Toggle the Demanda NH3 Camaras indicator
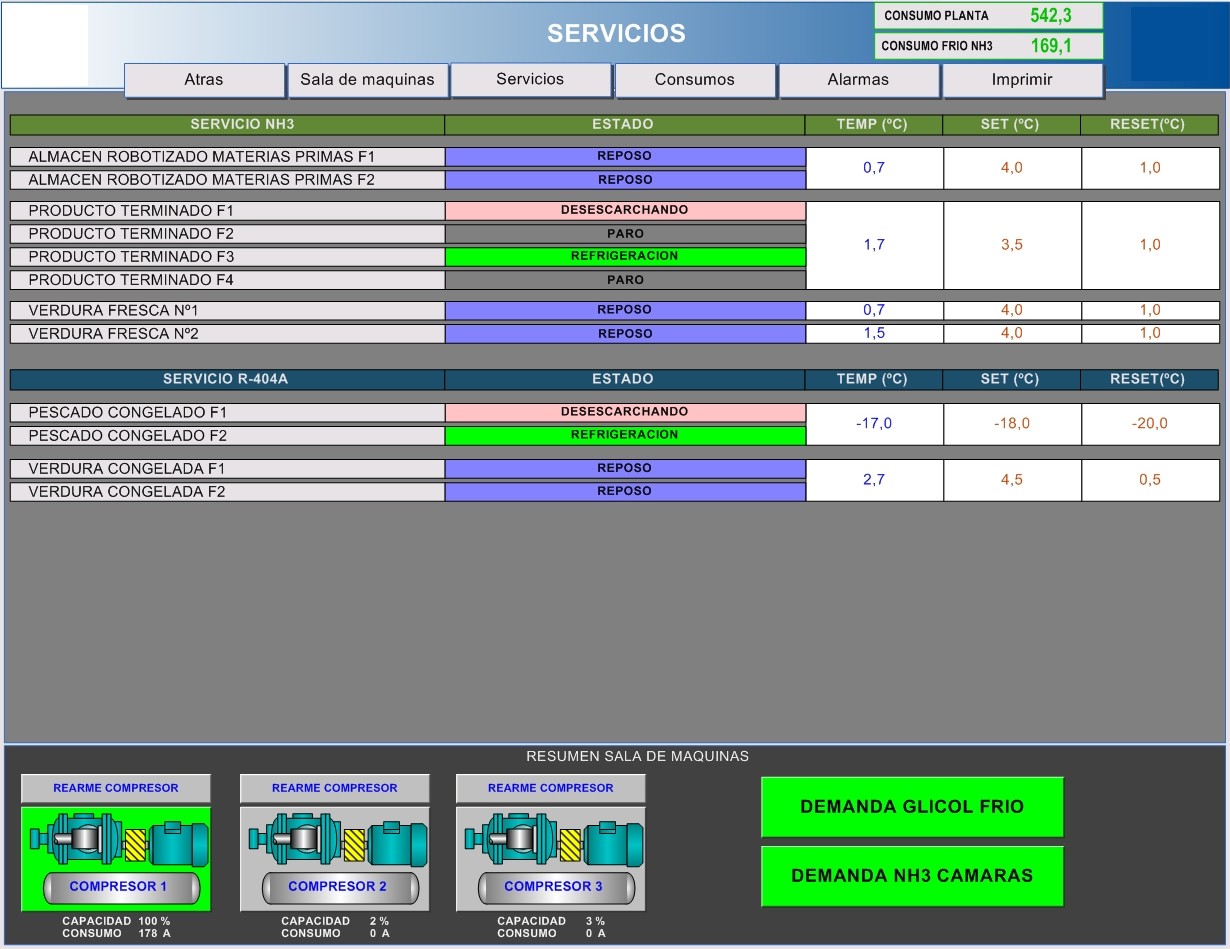 coord(912,876)
